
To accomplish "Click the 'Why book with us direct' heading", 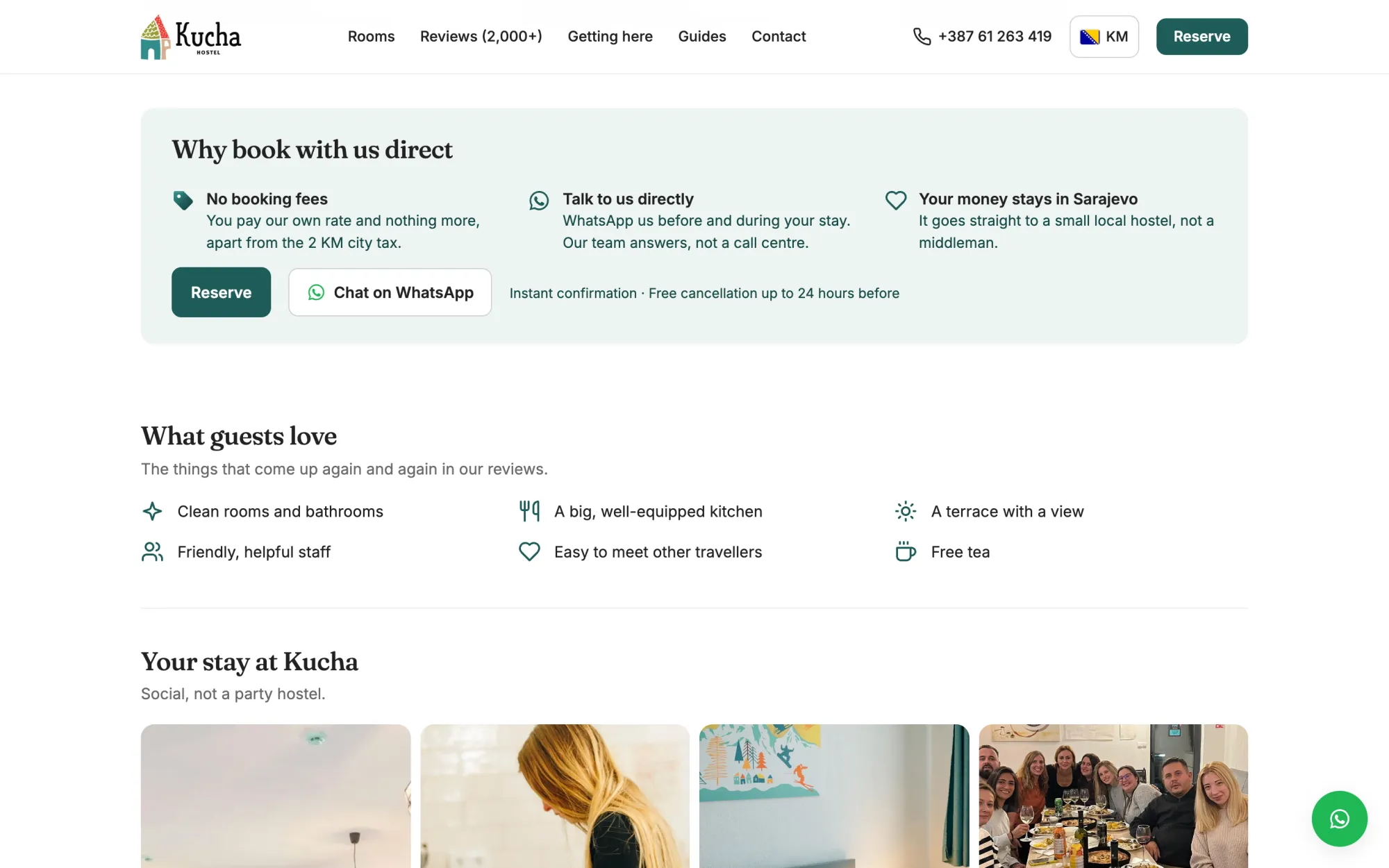I will pyautogui.click(x=312, y=150).
